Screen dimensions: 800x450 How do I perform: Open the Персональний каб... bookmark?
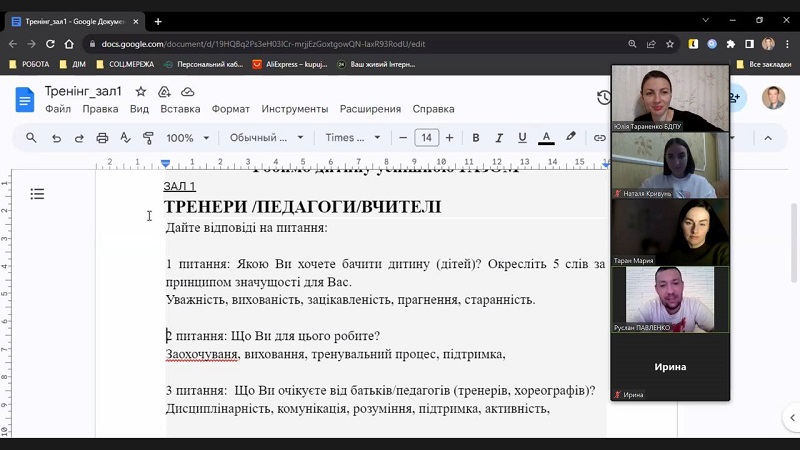(204, 64)
